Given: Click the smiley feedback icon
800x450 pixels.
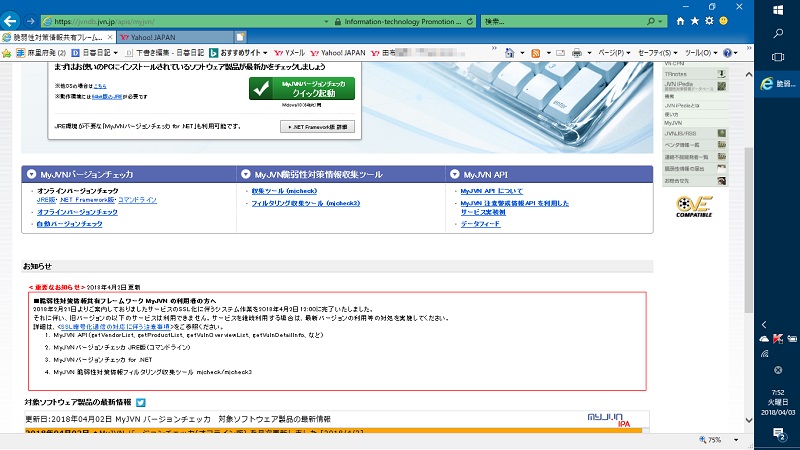Looking at the screenshot, I should [x=723, y=21].
